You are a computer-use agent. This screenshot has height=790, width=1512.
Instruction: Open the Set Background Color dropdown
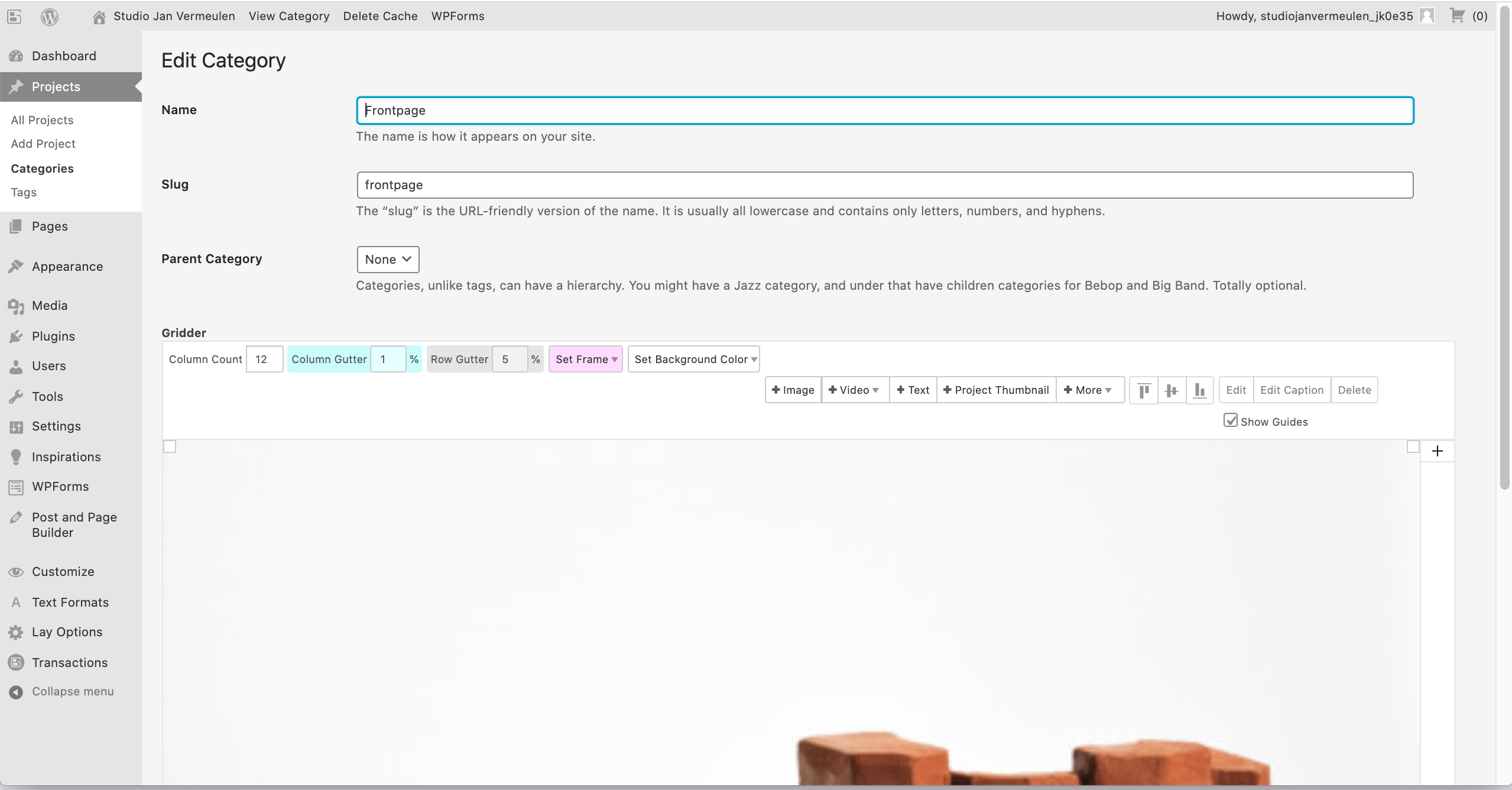pos(693,359)
